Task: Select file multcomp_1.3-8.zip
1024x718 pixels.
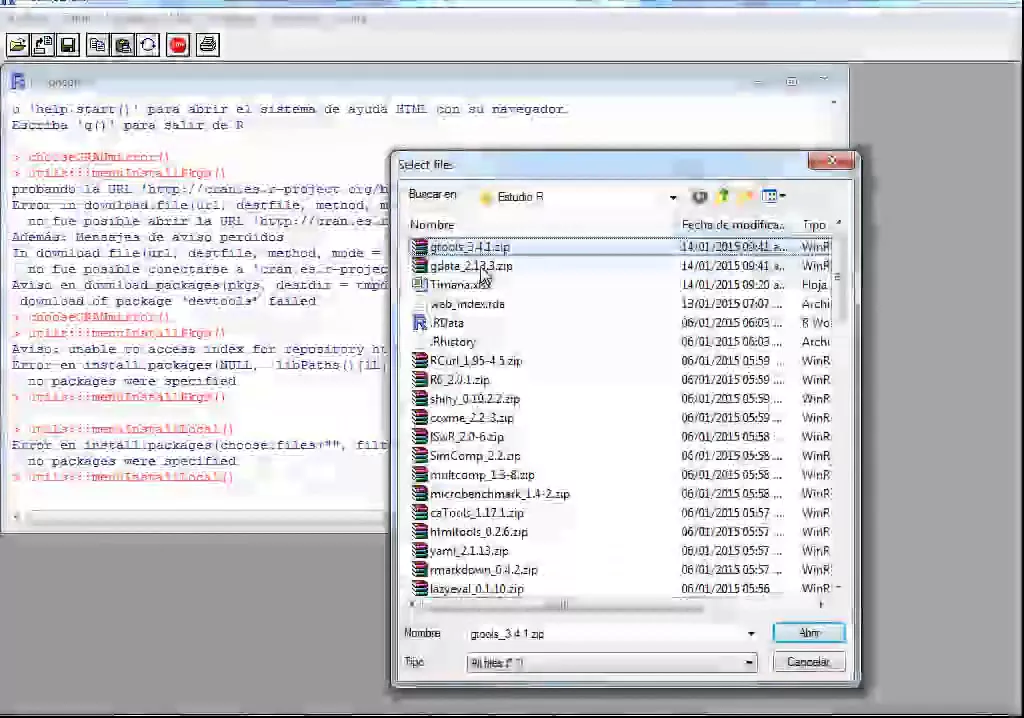Action: pyautogui.click(x=482, y=475)
